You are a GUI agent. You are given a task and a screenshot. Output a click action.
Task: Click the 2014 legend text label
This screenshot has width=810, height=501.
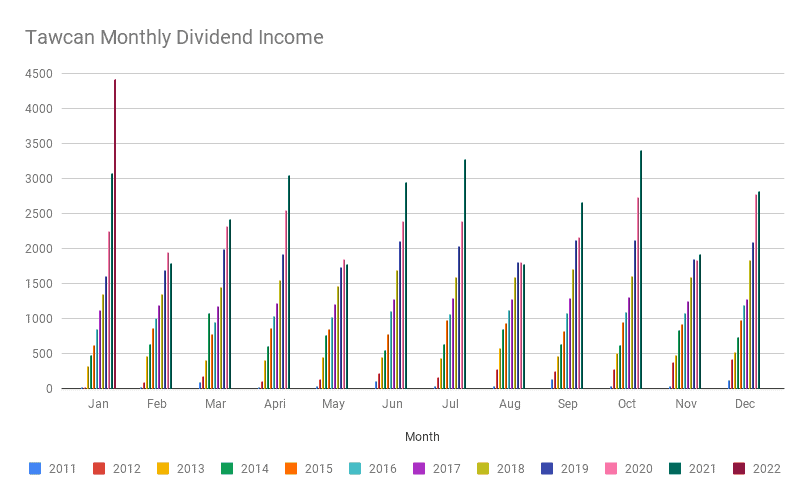coord(253,468)
